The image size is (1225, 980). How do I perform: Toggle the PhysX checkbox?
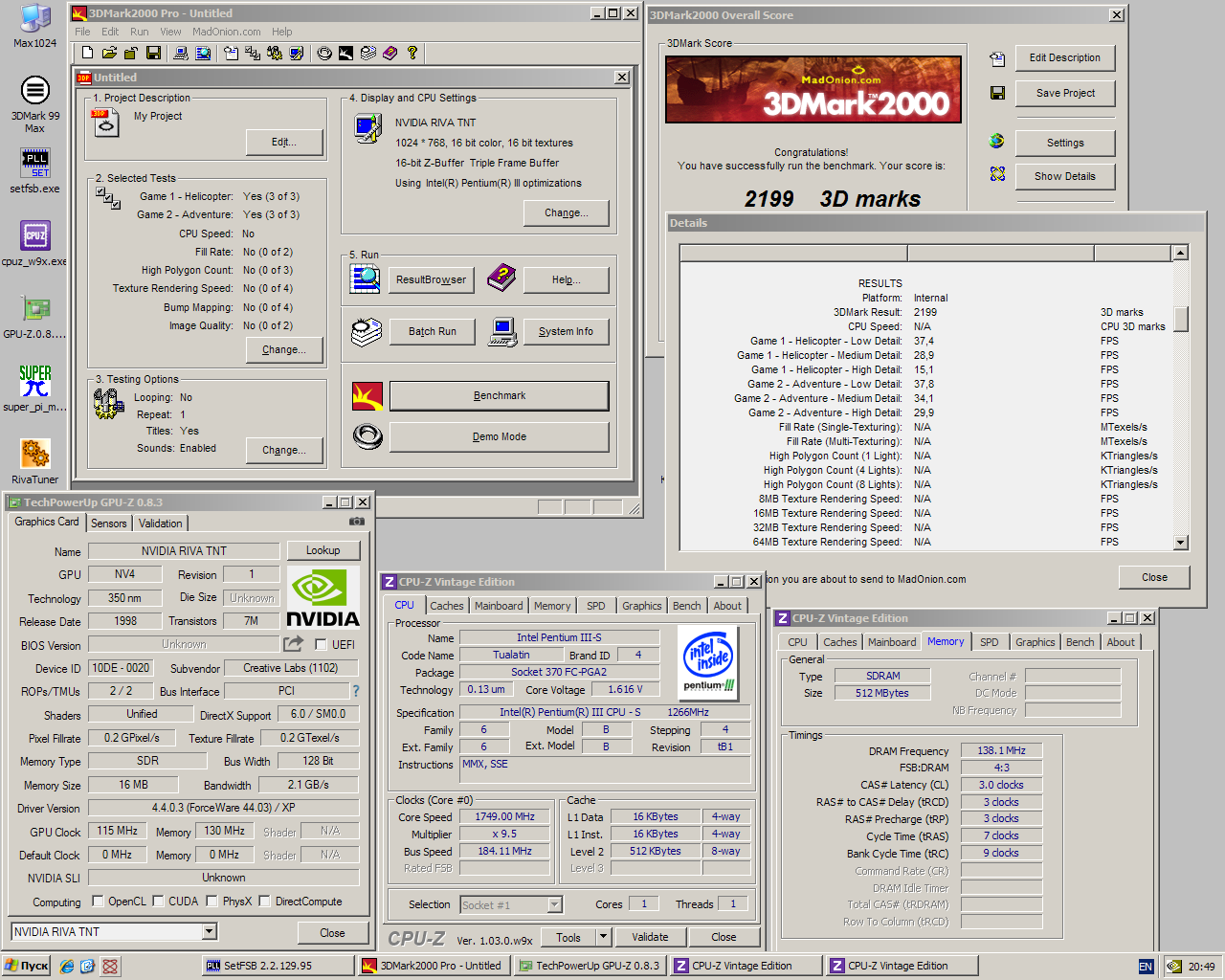tap(212, 901)
